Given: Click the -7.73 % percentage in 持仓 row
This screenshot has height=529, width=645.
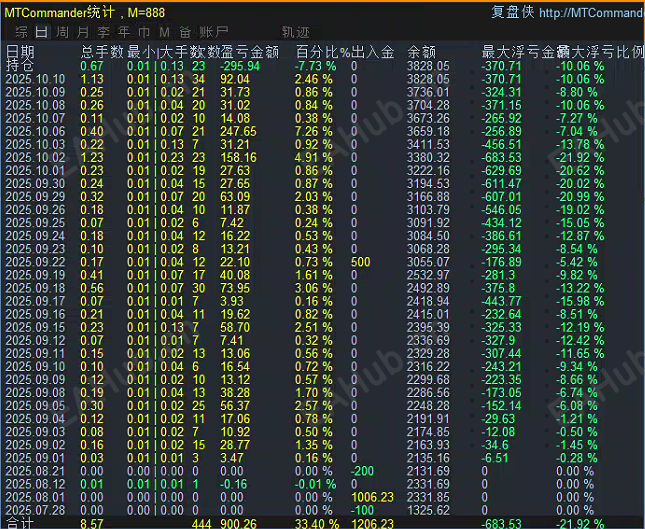Looking at the screenshot, I should [x=316, y=66].
